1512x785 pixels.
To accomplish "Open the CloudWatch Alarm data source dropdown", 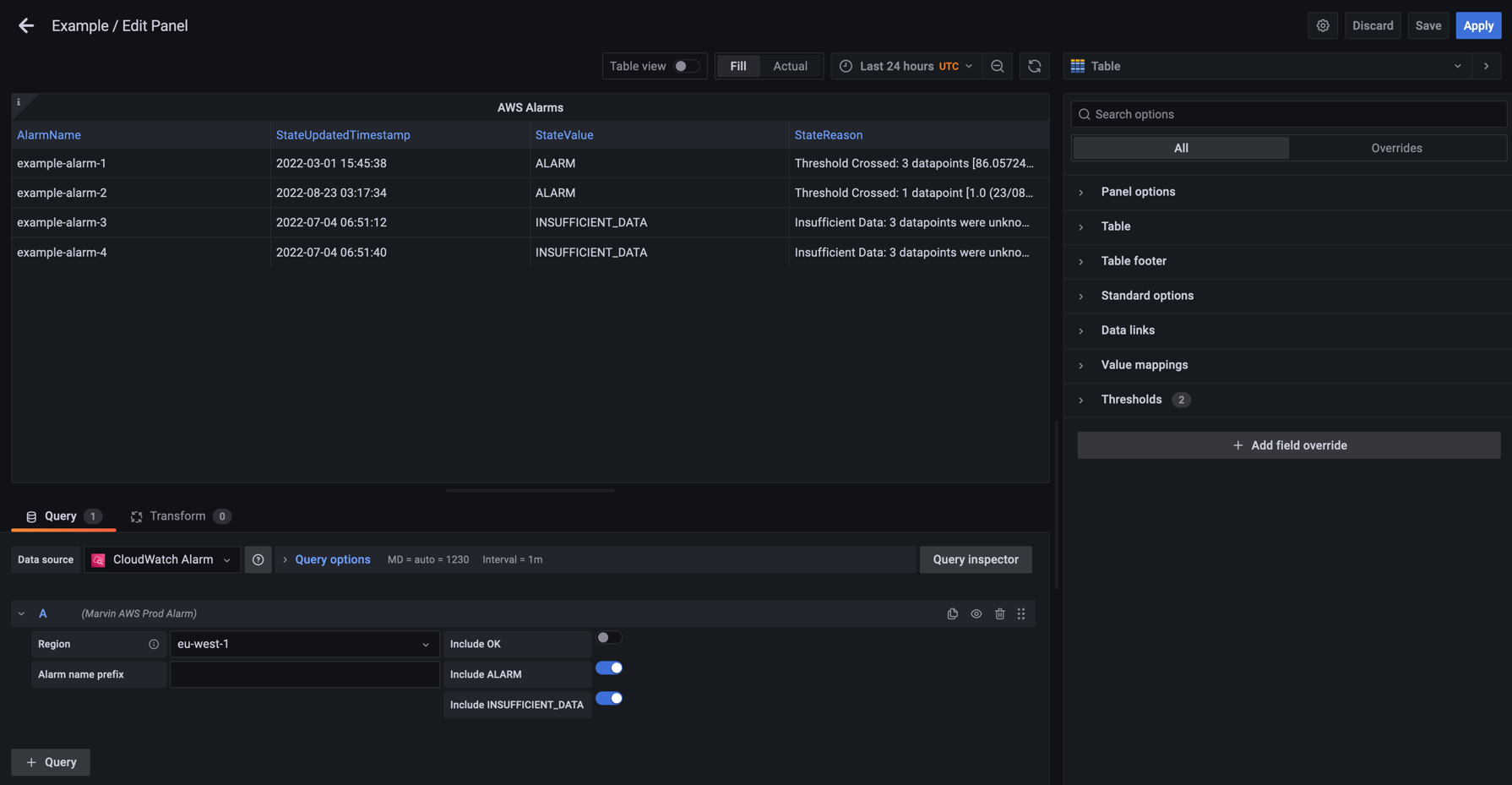I will click(162, 559).
